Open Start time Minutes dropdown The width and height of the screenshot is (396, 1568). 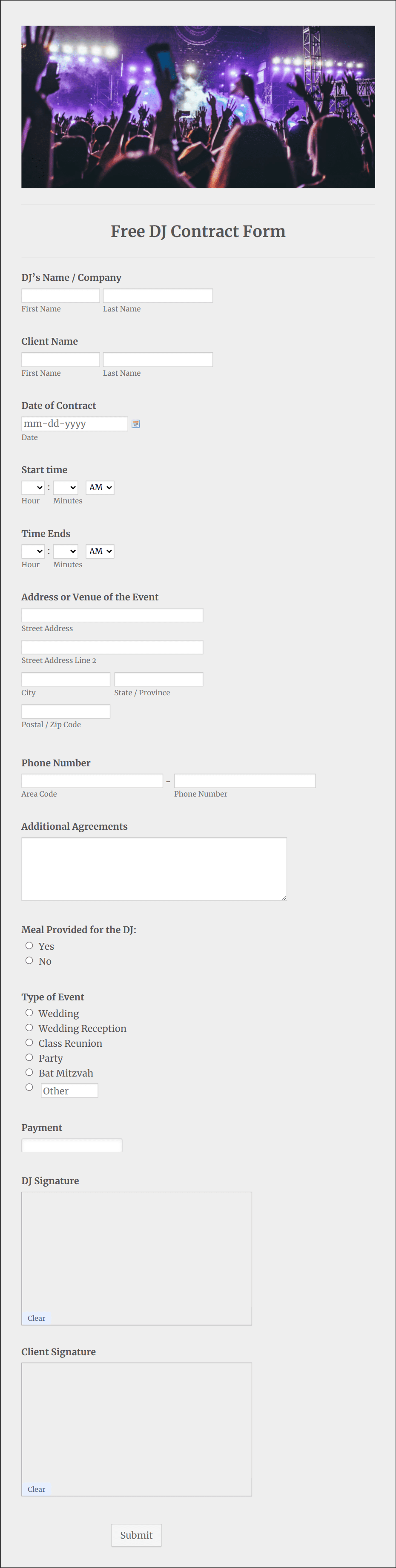65,488
